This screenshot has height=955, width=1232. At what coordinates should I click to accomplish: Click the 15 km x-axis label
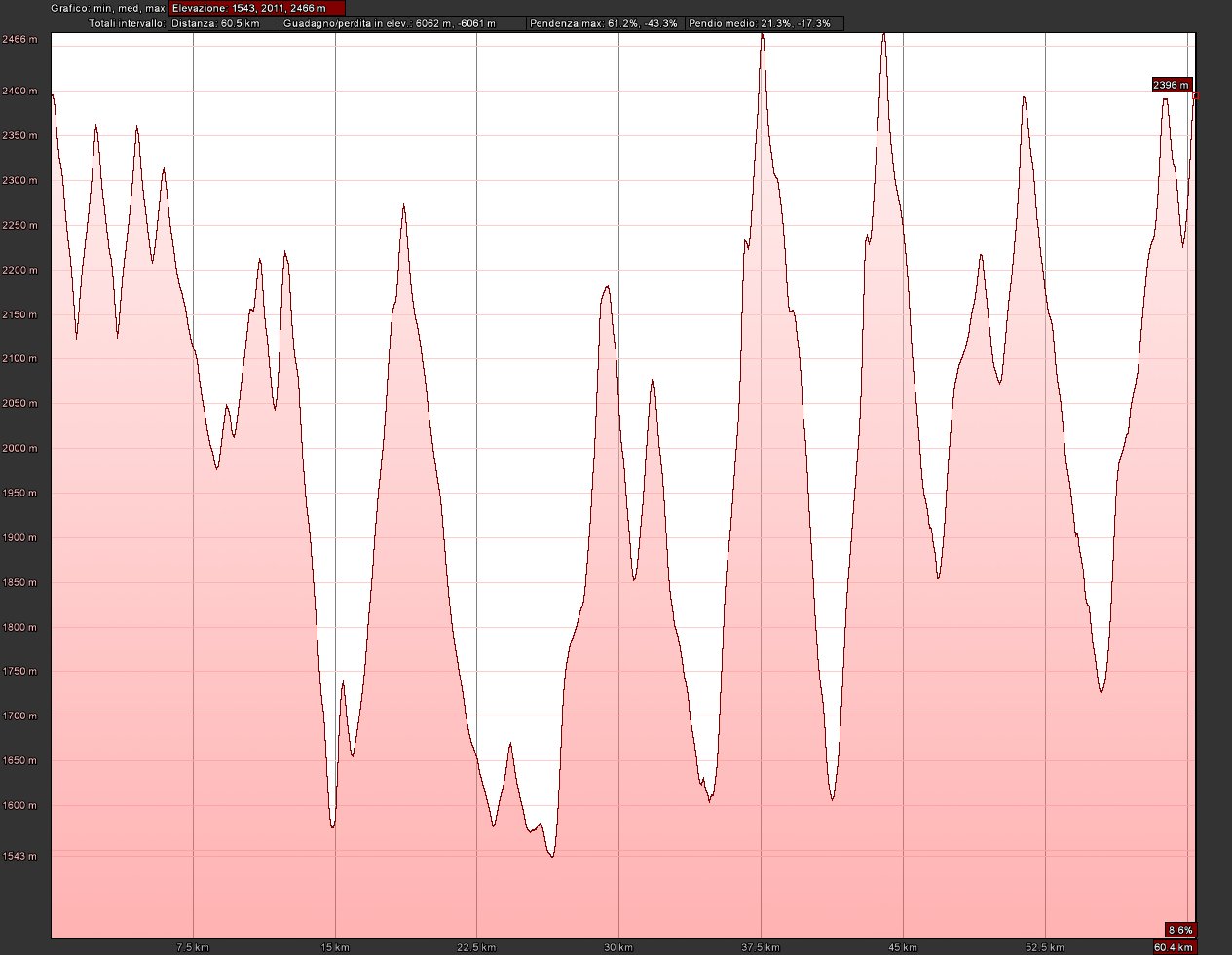334,947
